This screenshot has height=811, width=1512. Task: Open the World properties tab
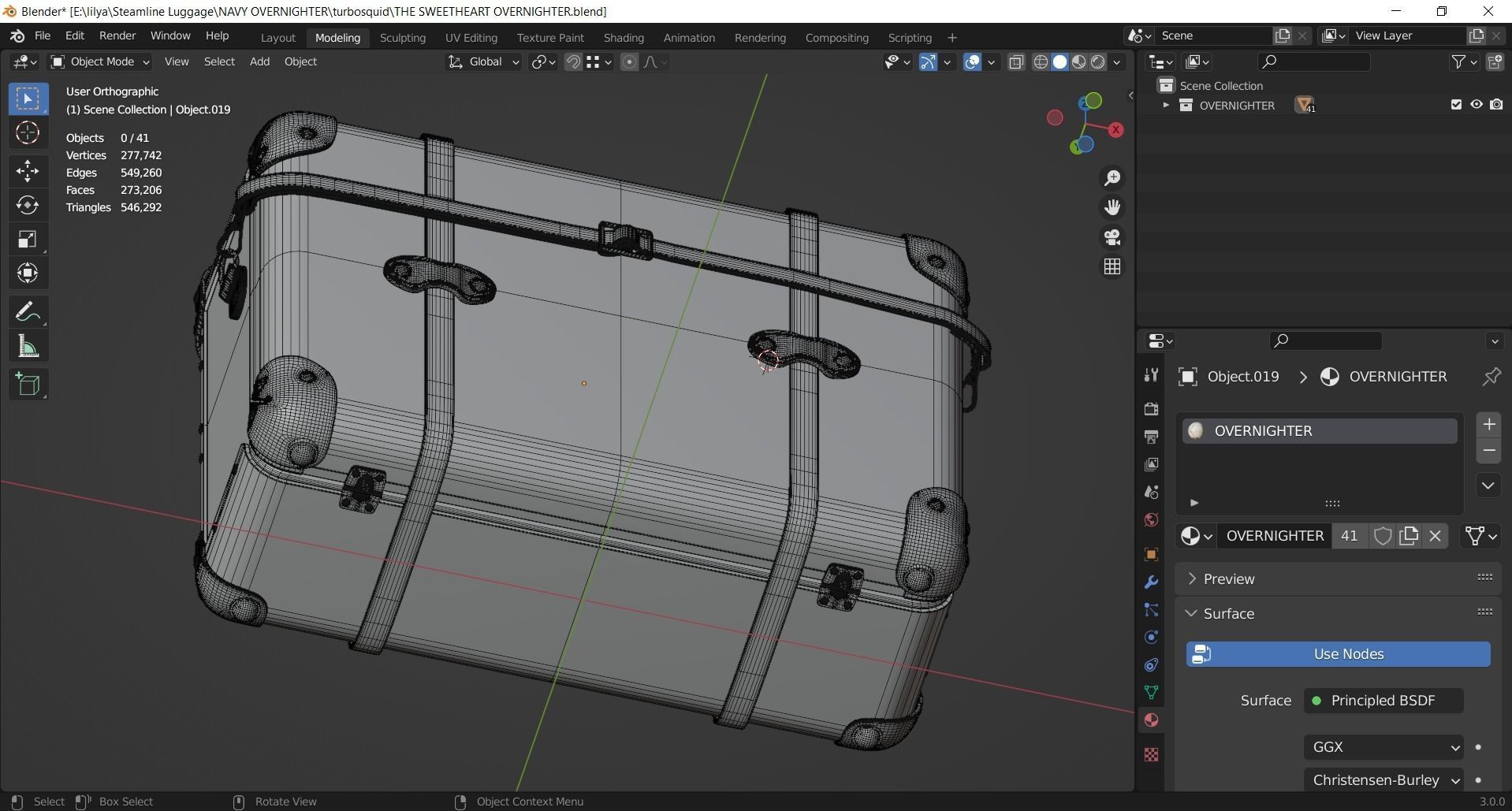(1151, 520)
